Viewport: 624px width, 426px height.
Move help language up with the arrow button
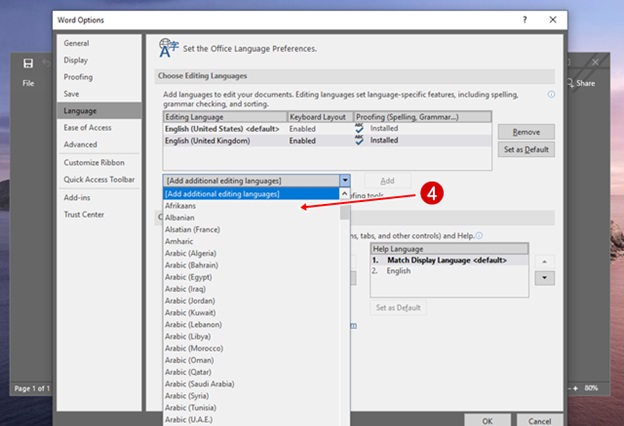tap(544, 262)
